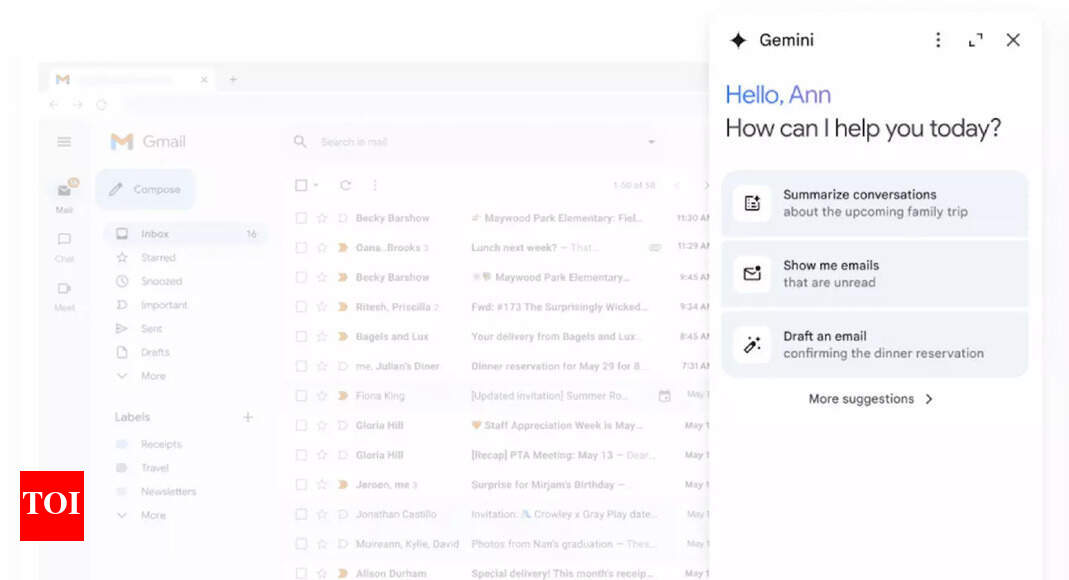Choose Draft an email suggestion
1069x580 pixels.
click(x=875, y=345)
